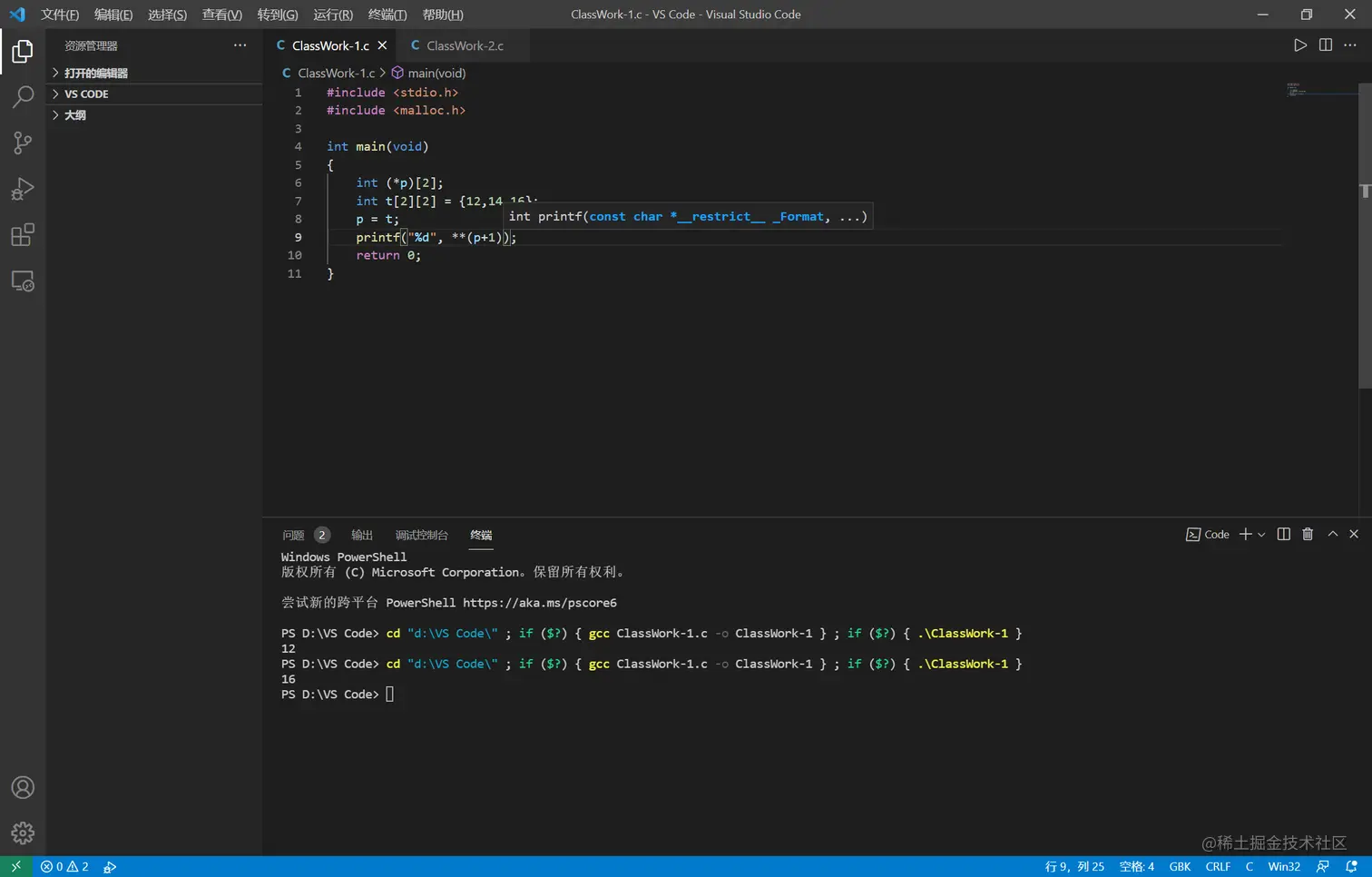Expand the VS CODE folder section
The height and width of the screenshot is (877, 1372).
[86, 94]
